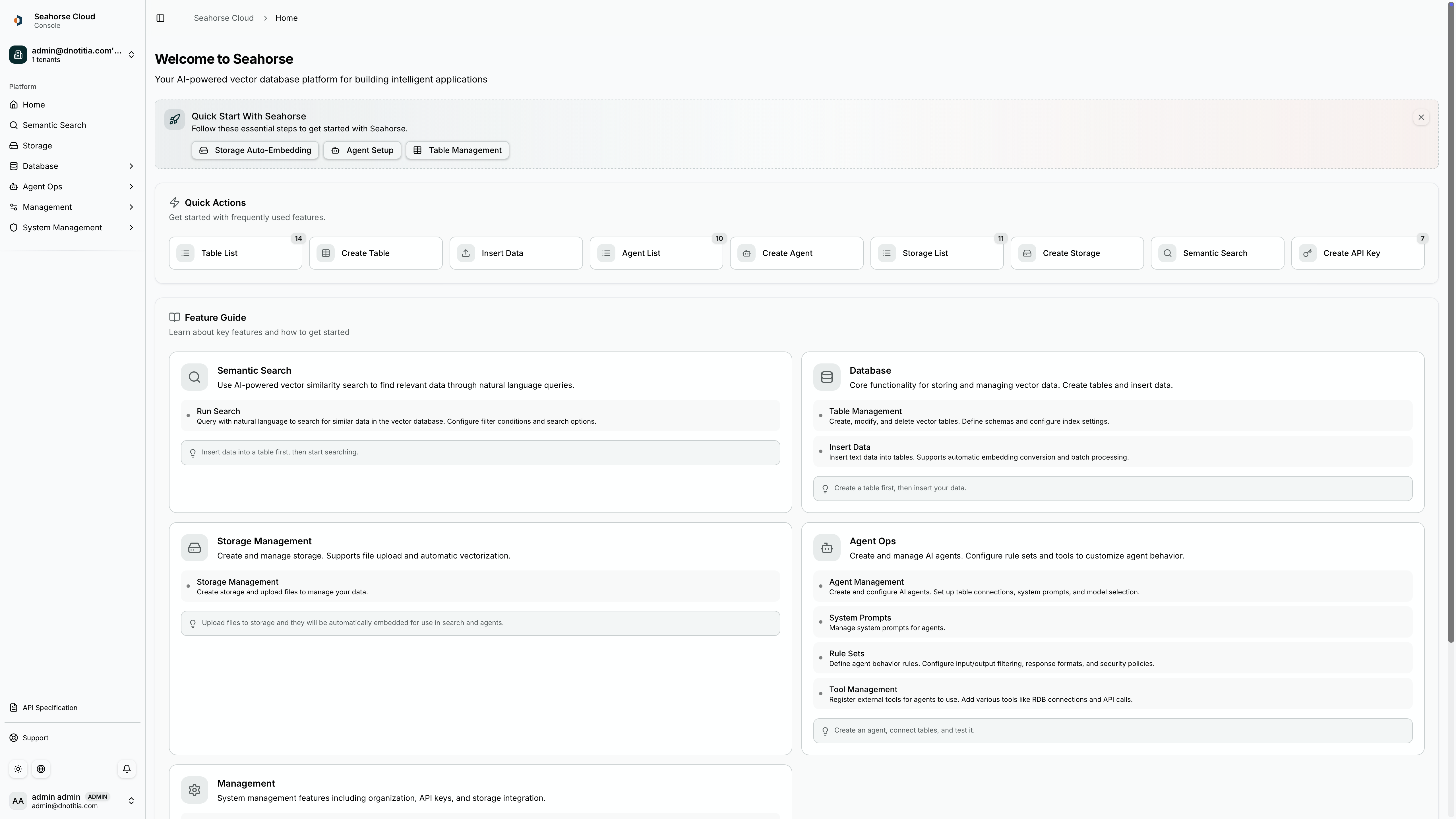Click Create API Key quick action

(x=1357, y=253)
